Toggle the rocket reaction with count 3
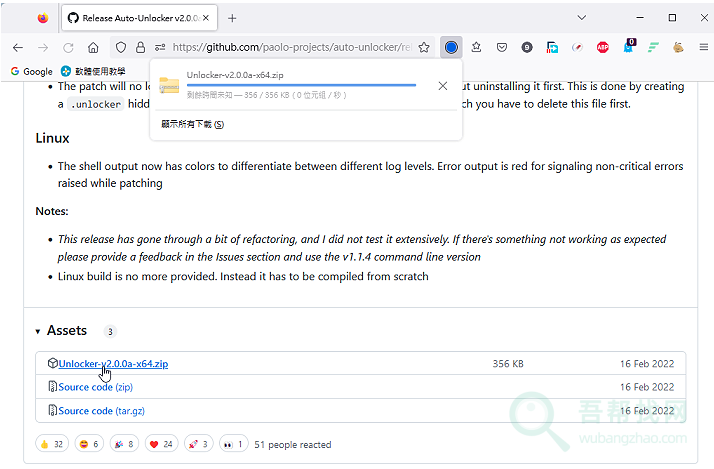This screenshot has width=714, height=469. coord(199,444)
